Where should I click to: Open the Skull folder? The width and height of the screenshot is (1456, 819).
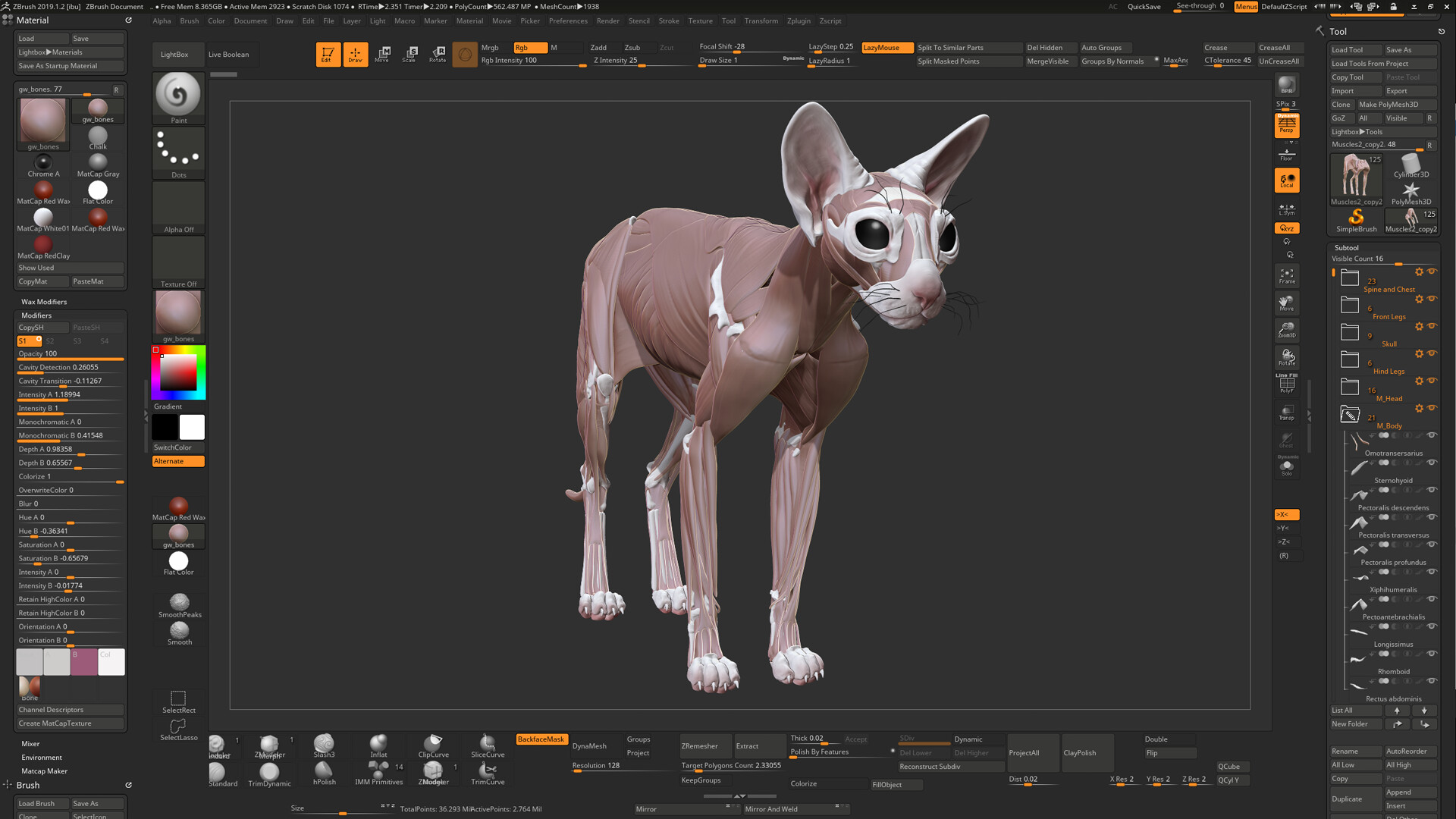coord(1350,333)
